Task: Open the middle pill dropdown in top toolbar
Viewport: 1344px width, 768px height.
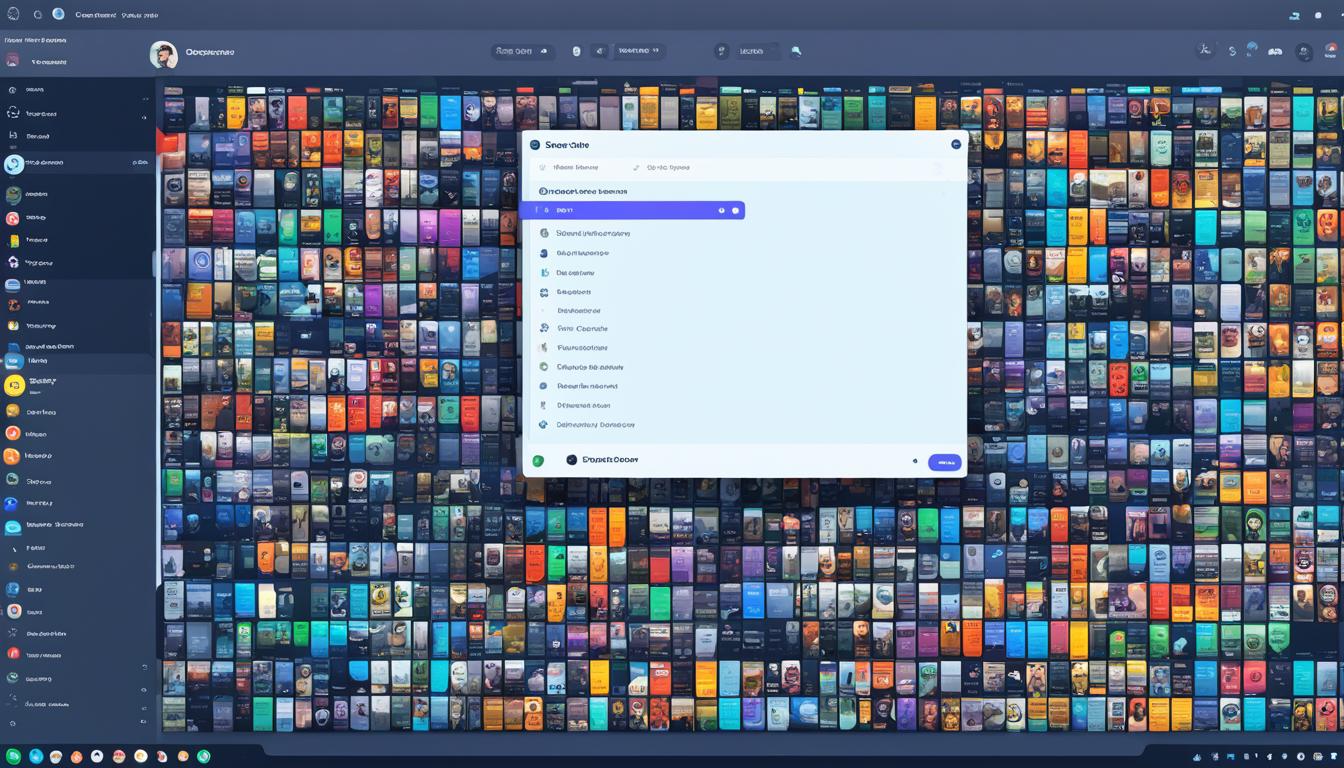Action: [637, 50]
